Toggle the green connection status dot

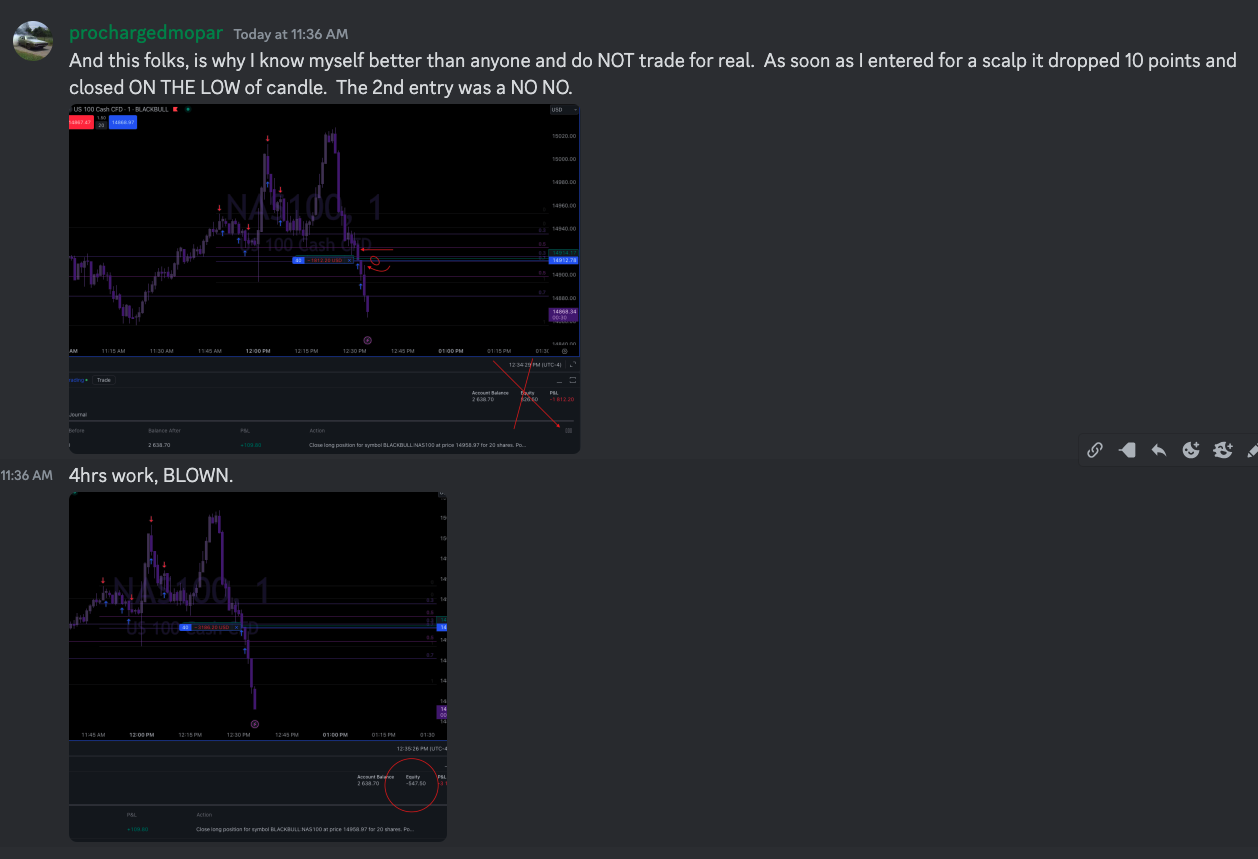pos(188,108)
